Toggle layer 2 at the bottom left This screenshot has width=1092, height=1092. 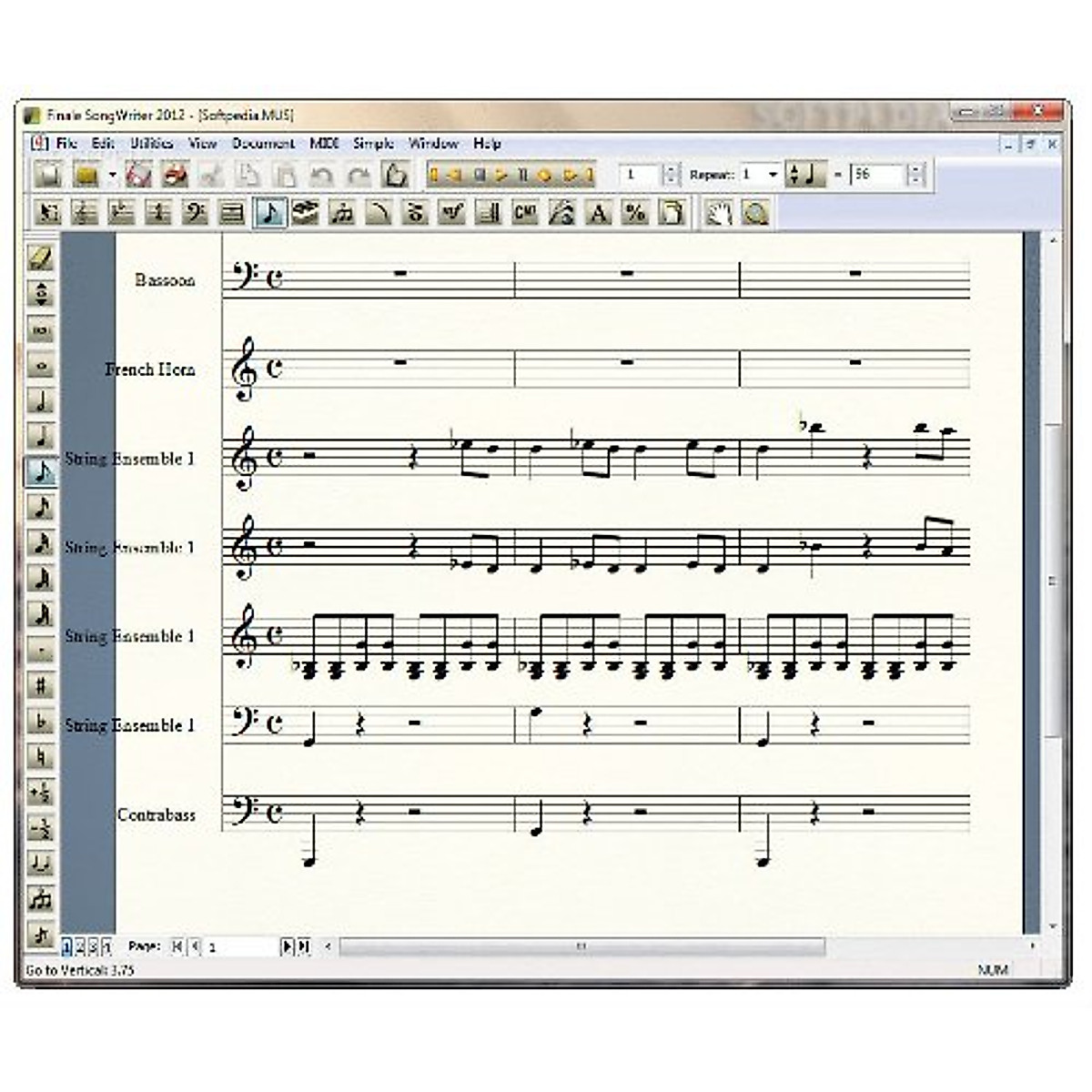click(77, 947)
